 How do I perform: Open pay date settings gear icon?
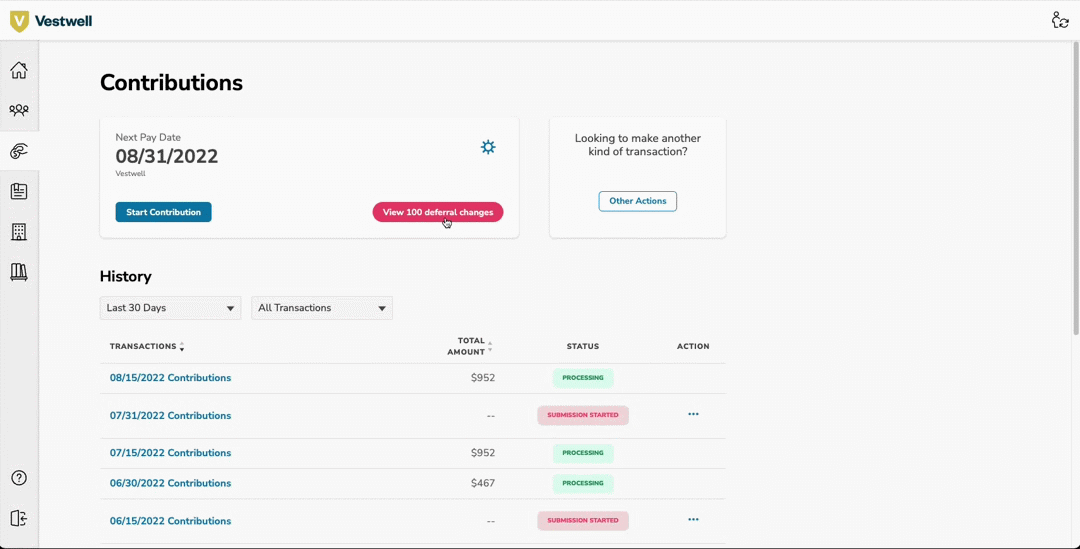coord(488,147)
